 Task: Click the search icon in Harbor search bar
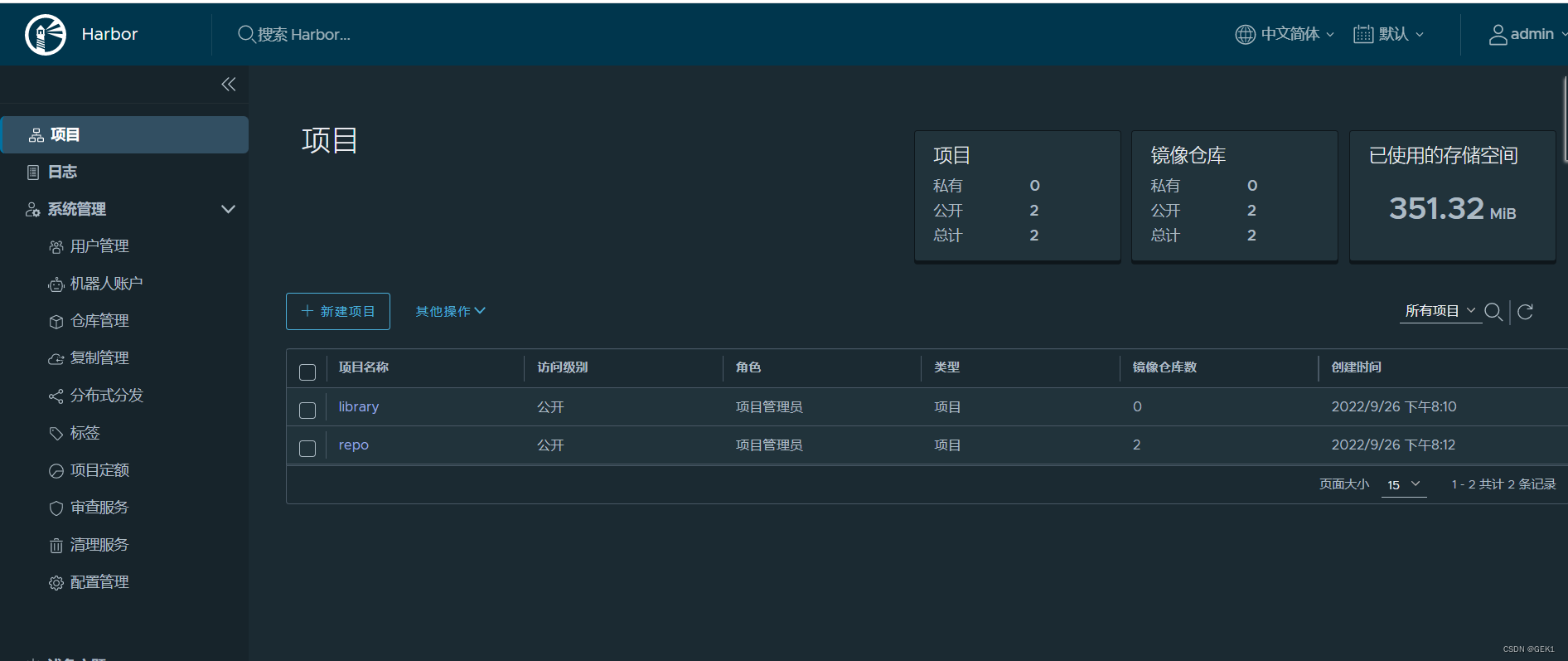pos(246,34)
